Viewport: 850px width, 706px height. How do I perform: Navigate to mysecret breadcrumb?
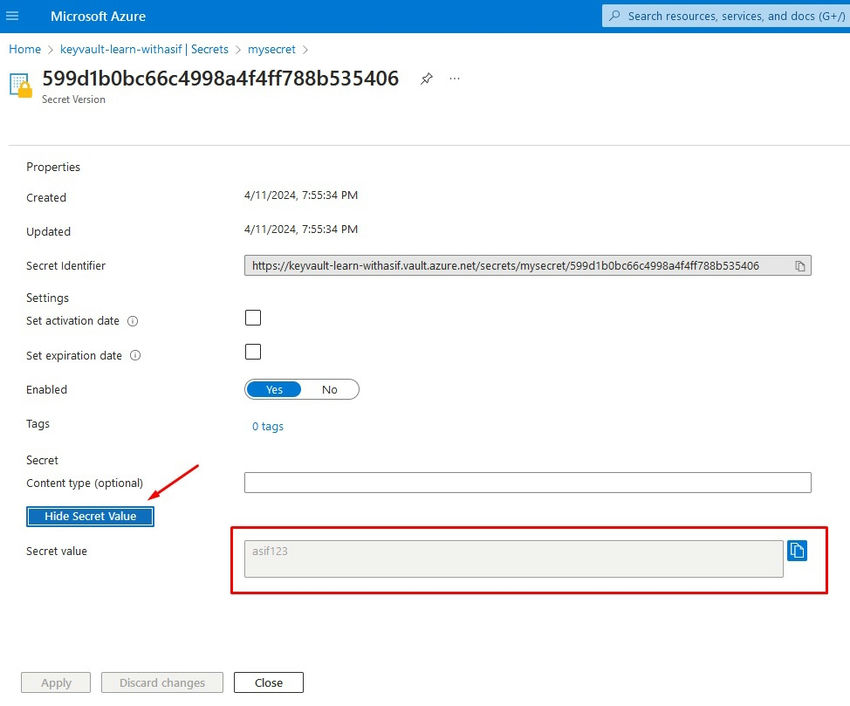(x=271, y=49)
